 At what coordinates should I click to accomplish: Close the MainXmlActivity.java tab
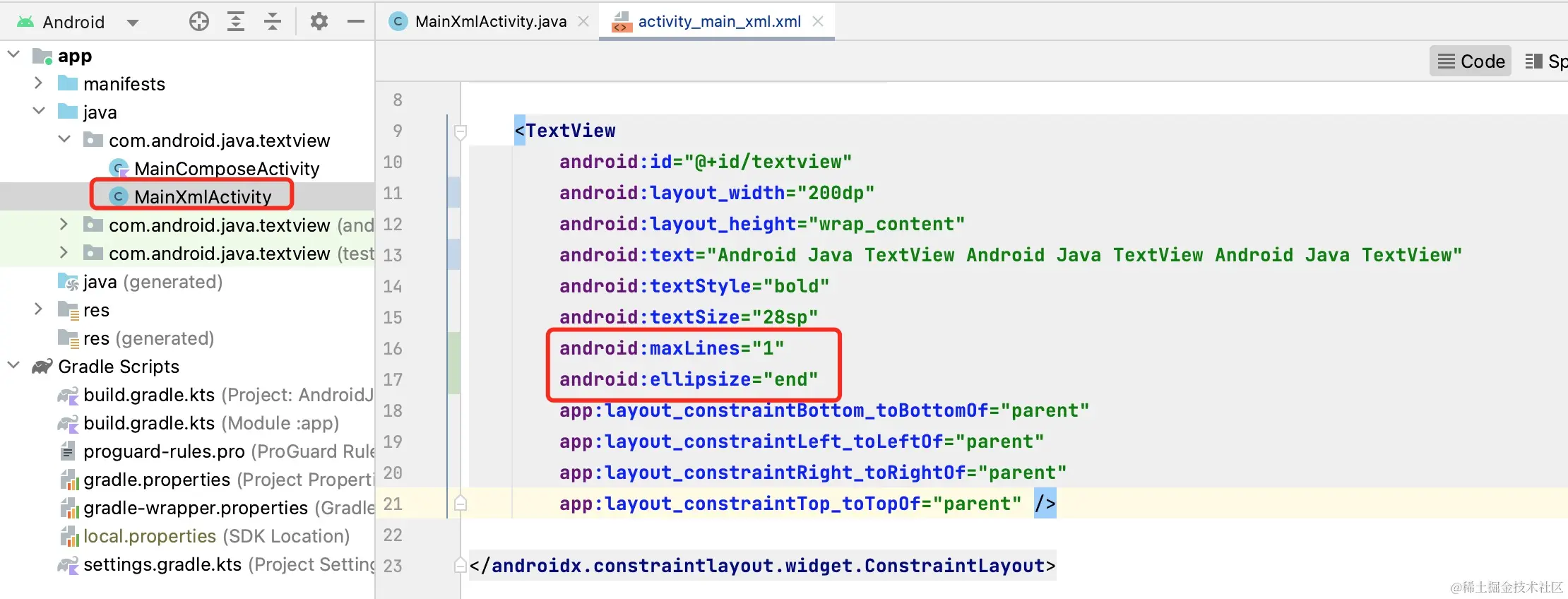tap(583, 22)
